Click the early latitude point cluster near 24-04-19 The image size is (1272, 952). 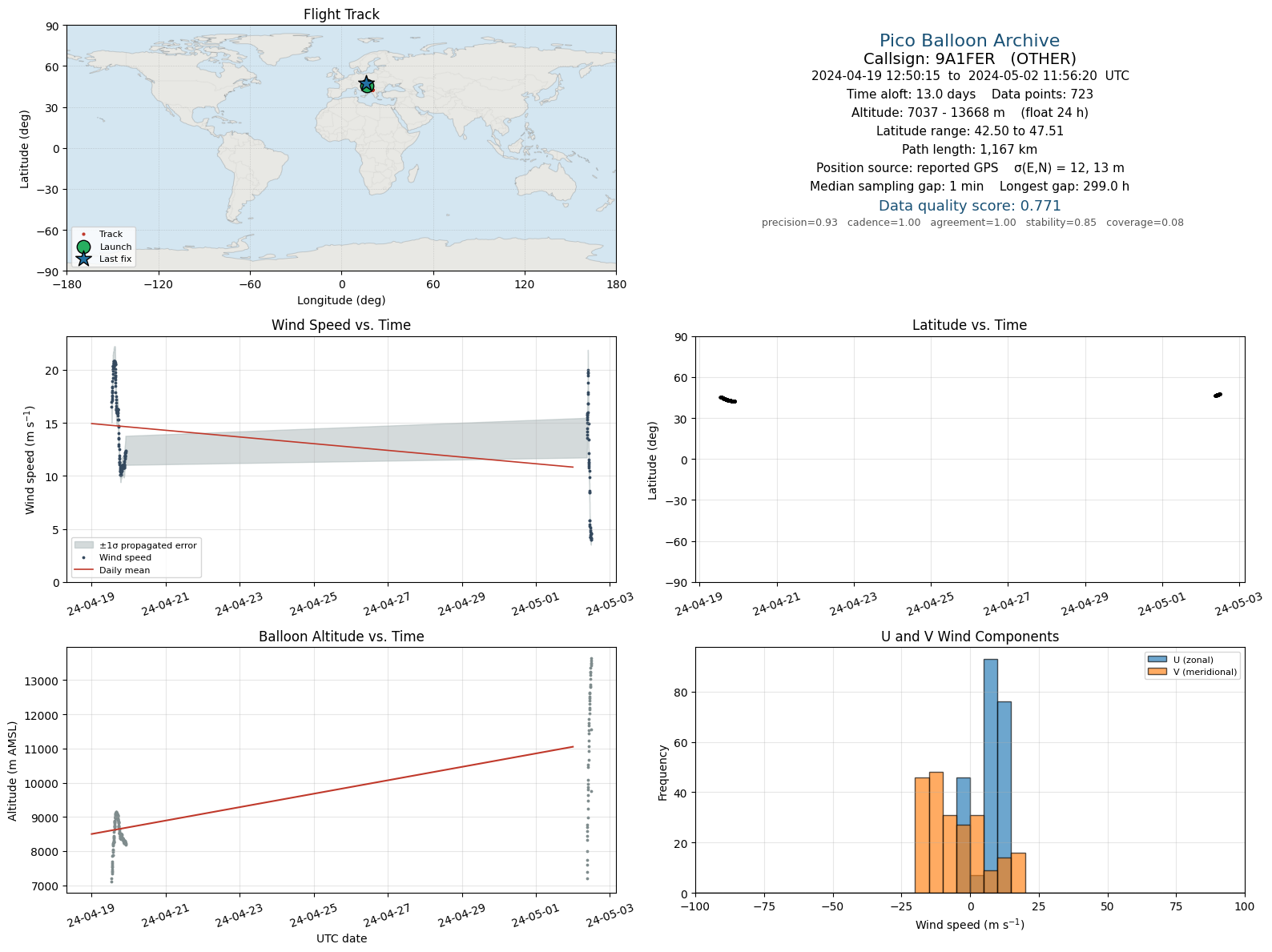pyautogui.click(x=728, y=400)
